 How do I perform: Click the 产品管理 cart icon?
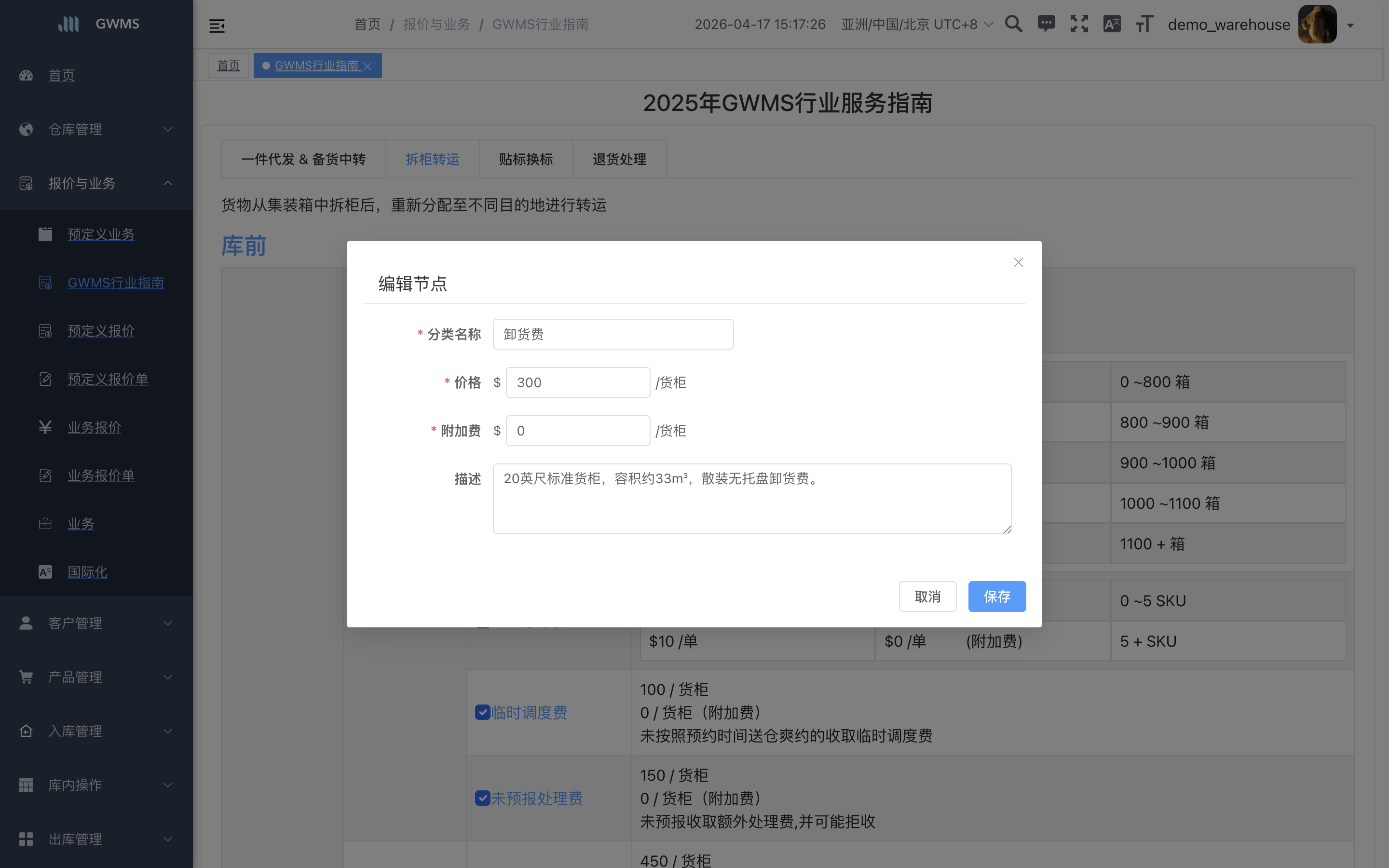click(26, 677)
